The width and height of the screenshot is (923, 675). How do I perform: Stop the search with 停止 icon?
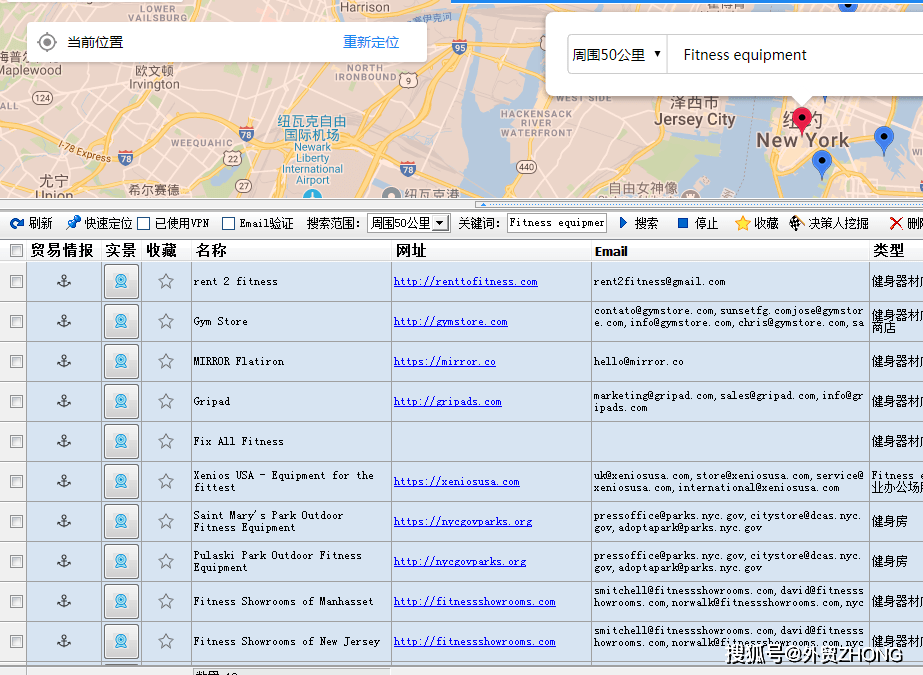[683, 223]
